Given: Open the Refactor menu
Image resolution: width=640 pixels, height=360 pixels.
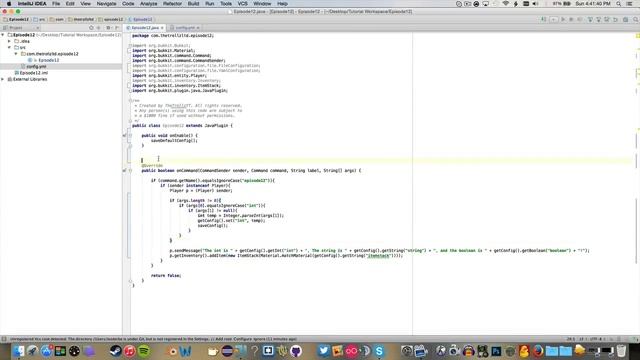Looking at the screenshot, I should pyautogui.click(x=172, y=4).
